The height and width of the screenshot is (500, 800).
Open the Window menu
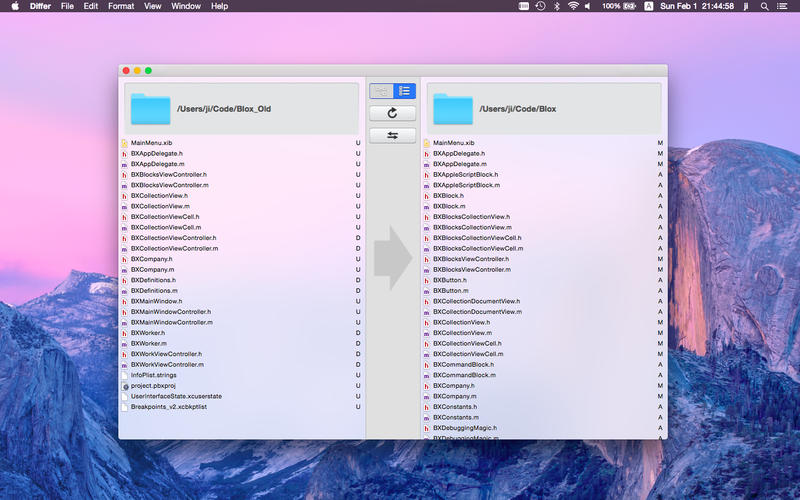pyautogui.click(x=186, y=6)
